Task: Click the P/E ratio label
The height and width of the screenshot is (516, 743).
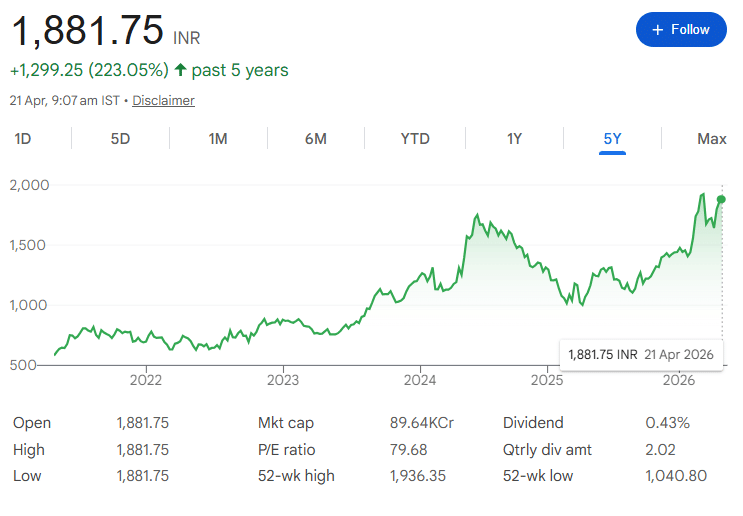Action: pyautogui.click(x=287, y=450)
